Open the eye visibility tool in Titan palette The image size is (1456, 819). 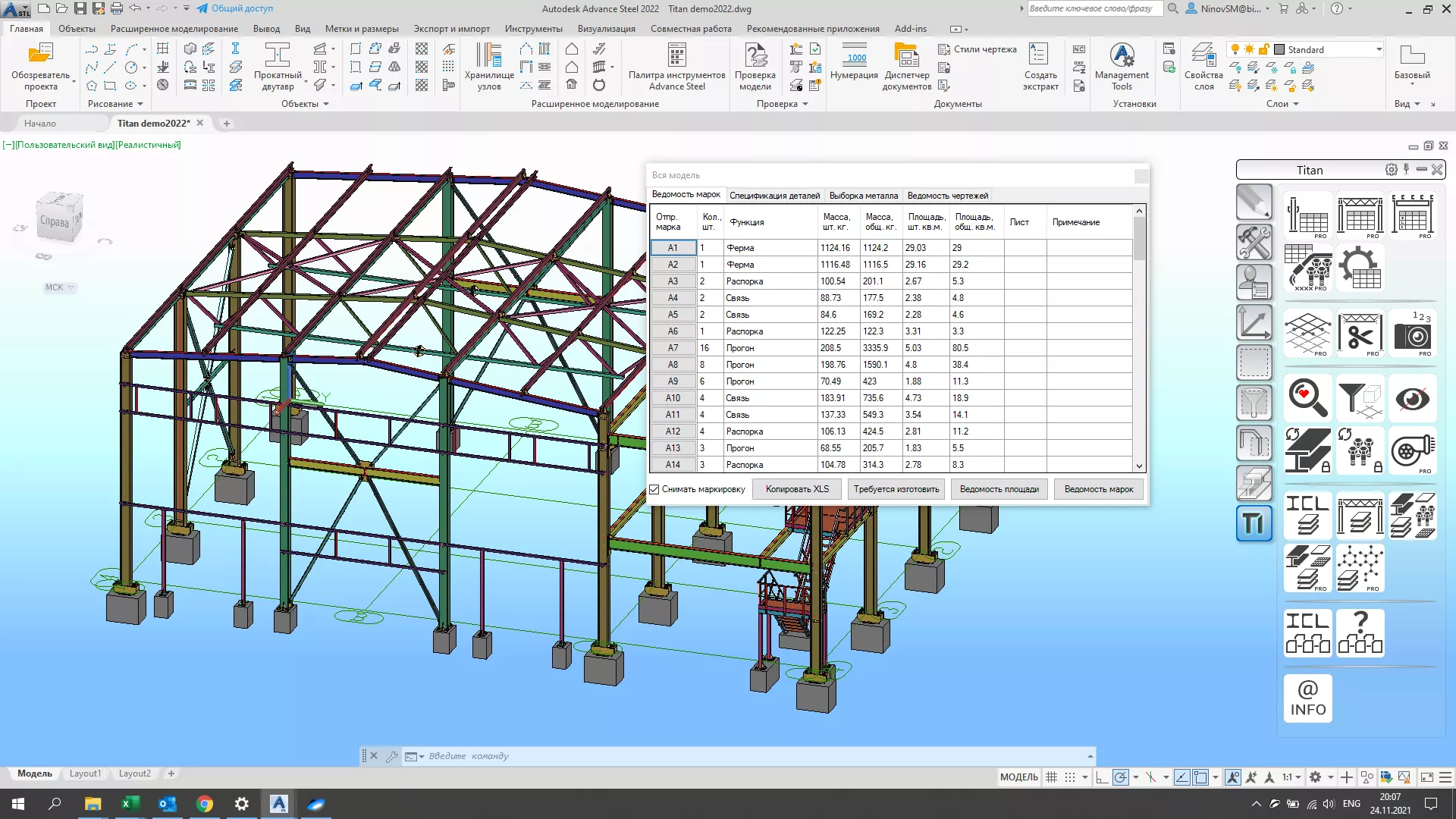pos(1412,398)
